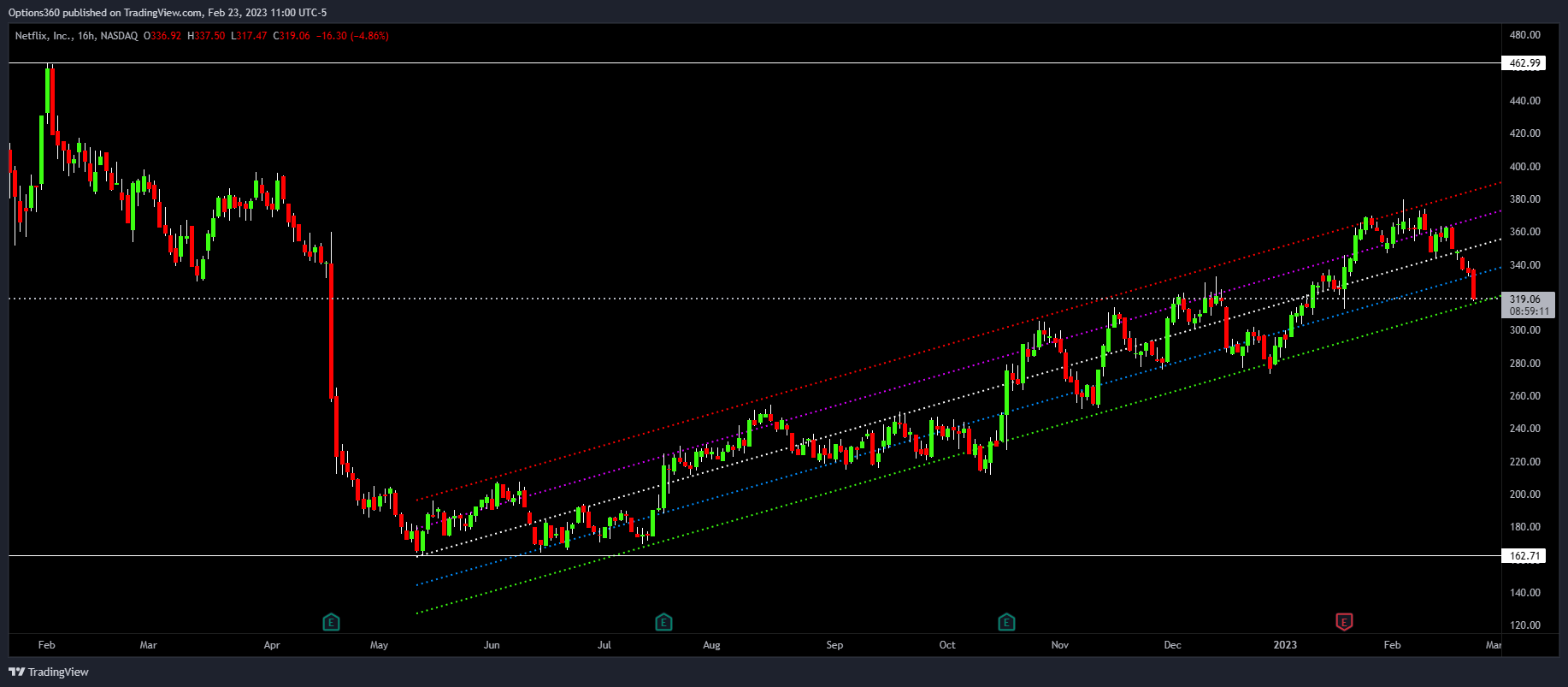Click the Netflix, Inc. symbol title
Image resolution: width=1568 pixels, height=687 pixels.
click(x=44, y=36)
